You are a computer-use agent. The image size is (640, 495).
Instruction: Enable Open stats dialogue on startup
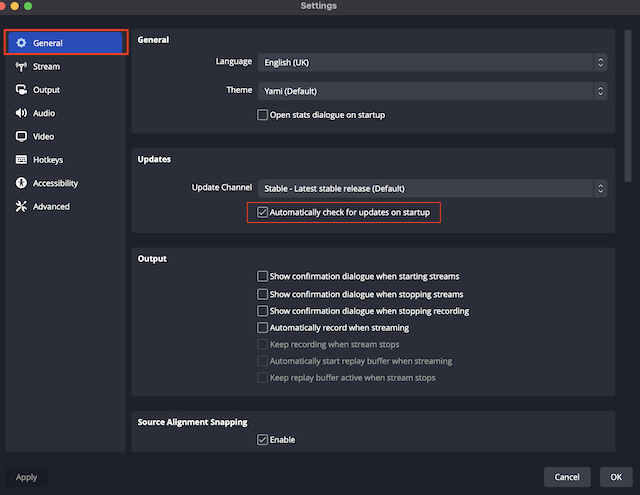(x=263, y=115)
